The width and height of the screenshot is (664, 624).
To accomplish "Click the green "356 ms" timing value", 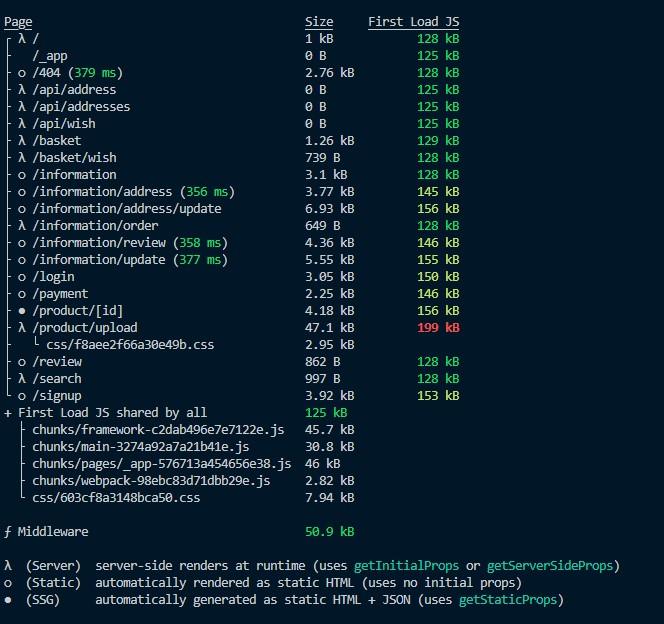I will (x=207, y=192).
